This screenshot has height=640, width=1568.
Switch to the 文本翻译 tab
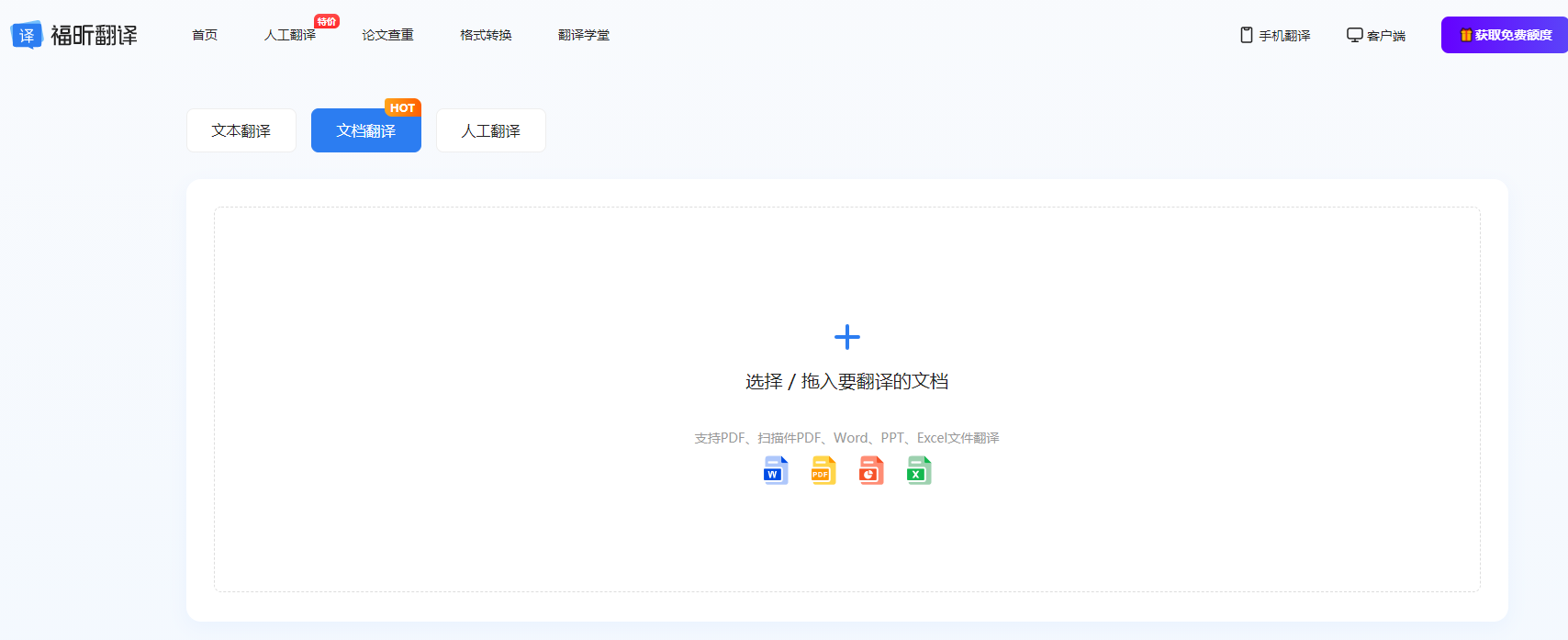coord(241,130)
